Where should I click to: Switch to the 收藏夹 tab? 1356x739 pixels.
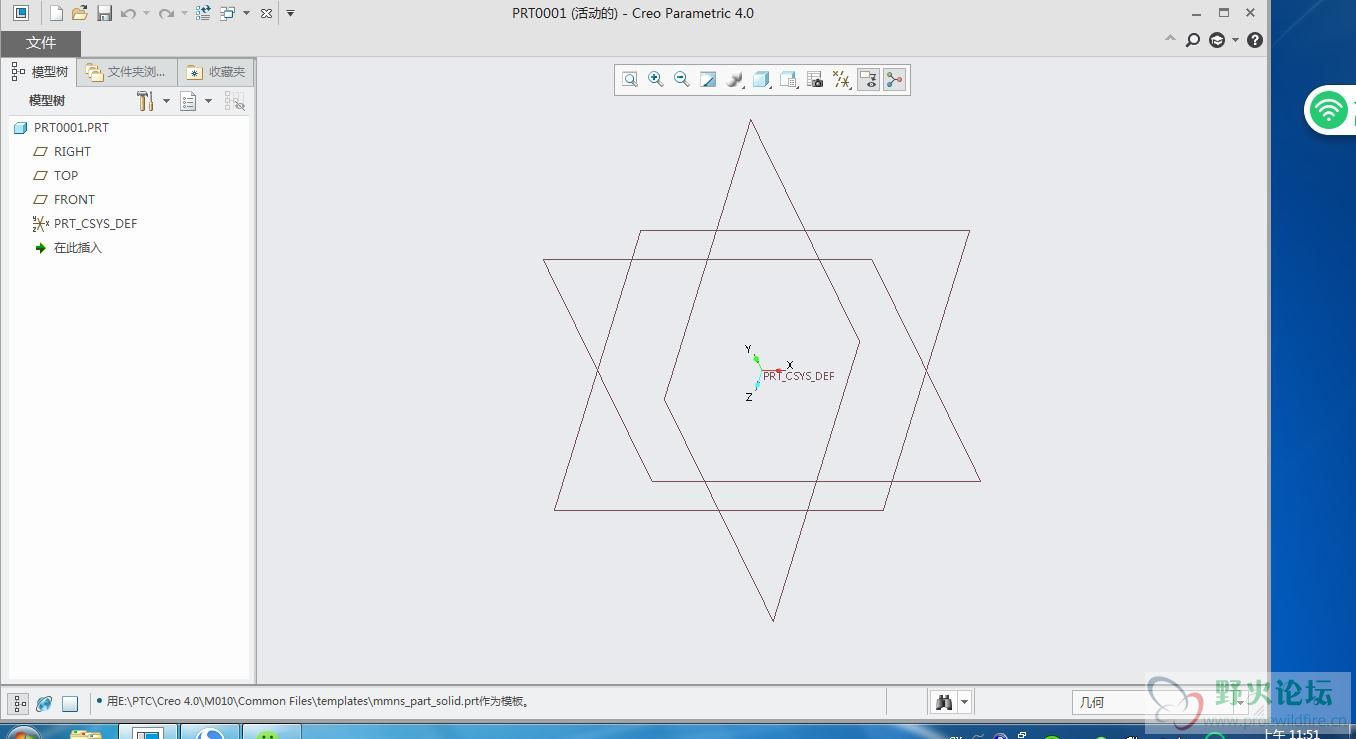[x=216, y=72]
